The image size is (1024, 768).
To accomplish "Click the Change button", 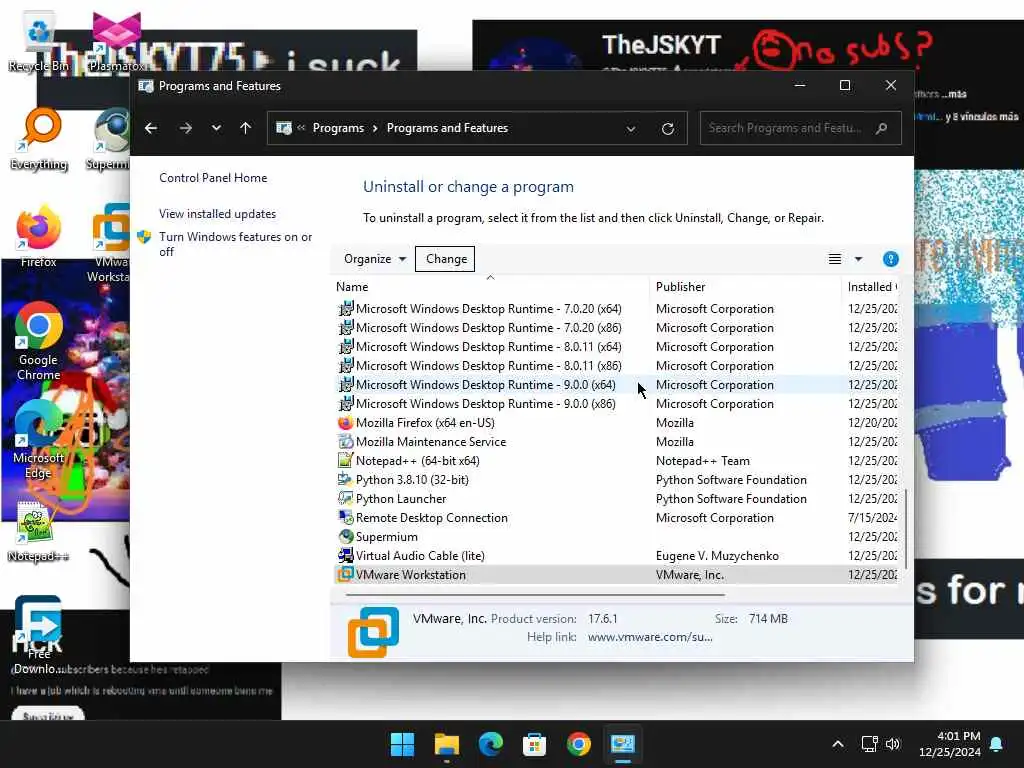I will pyautogui.click(x=445, y=259).
